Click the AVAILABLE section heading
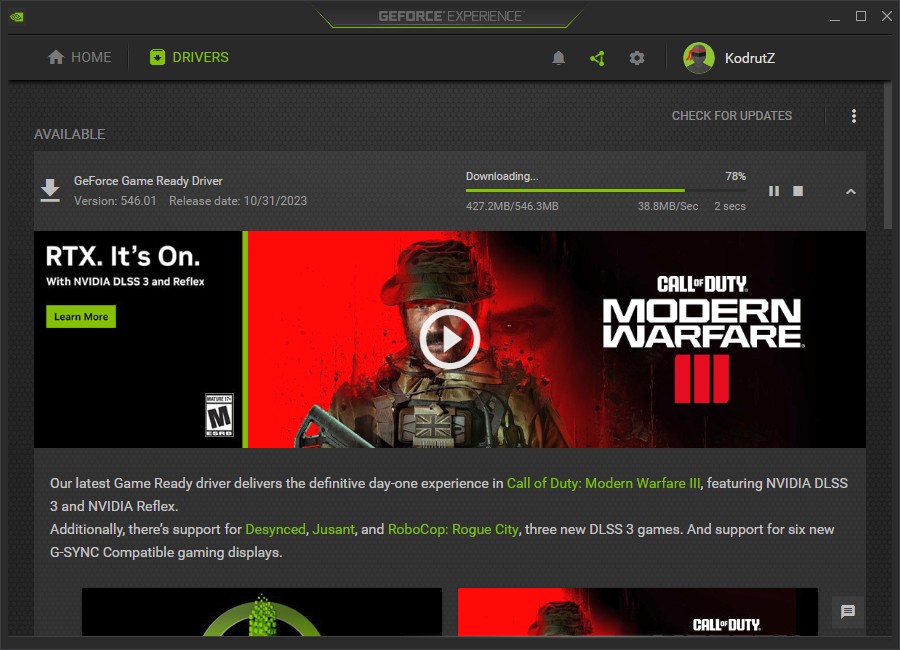The height and width of the screenshot is (650, 900). (x=69, y=134)
